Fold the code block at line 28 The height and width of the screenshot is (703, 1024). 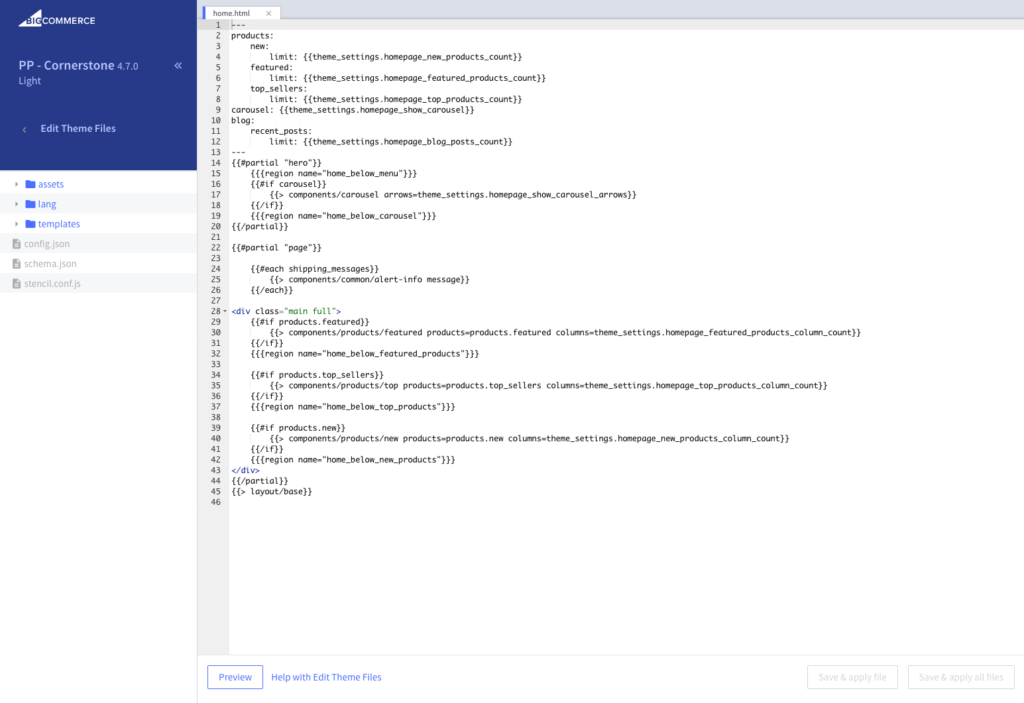(225, 311)
